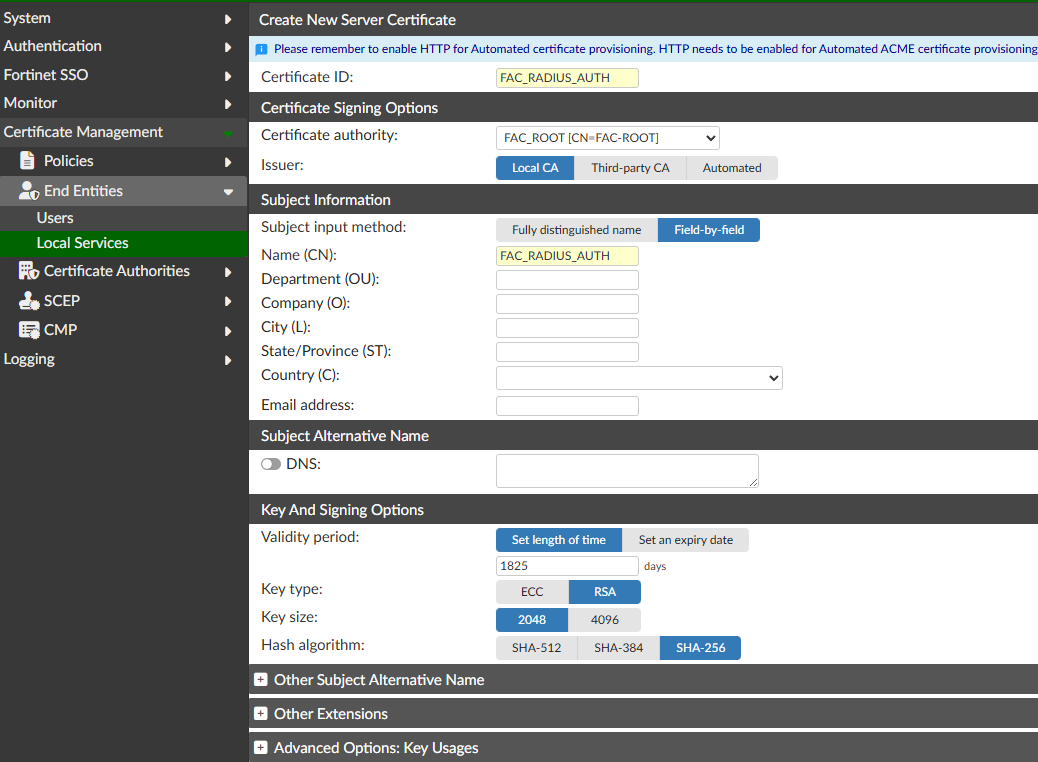Image resolution: width=1038 pixels, height=762 pixels.
Task: Click the Certificate ID input field
Action: (567, 77)
